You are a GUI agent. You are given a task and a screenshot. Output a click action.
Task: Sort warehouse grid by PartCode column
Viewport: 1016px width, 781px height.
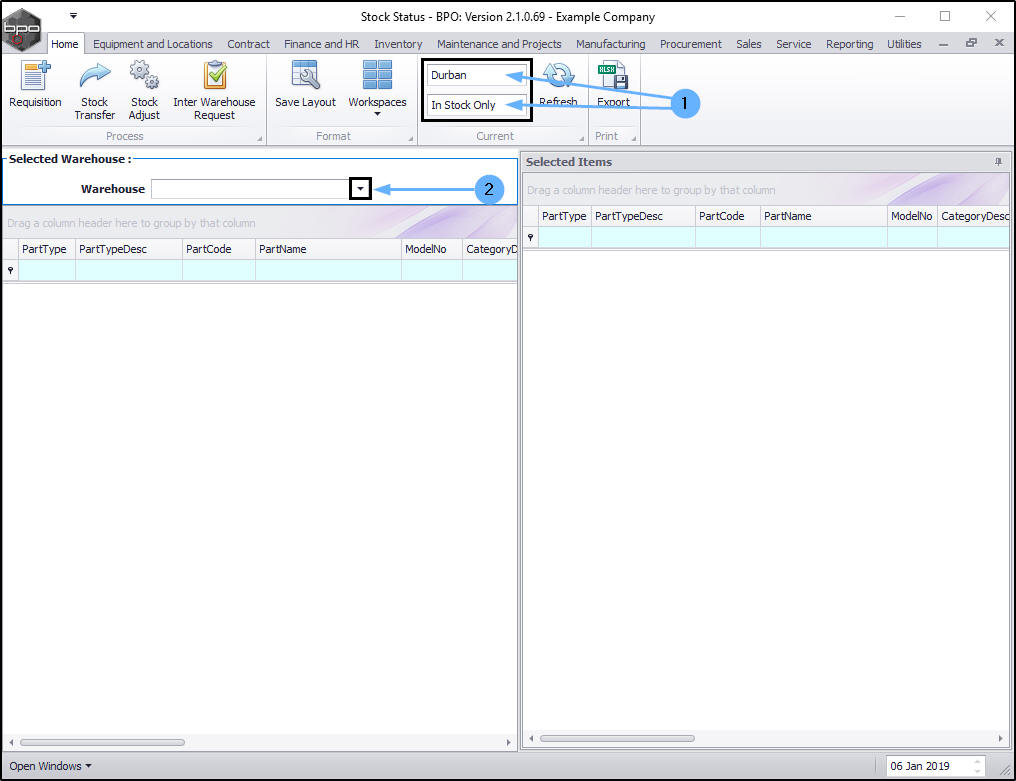coord(219,249)
